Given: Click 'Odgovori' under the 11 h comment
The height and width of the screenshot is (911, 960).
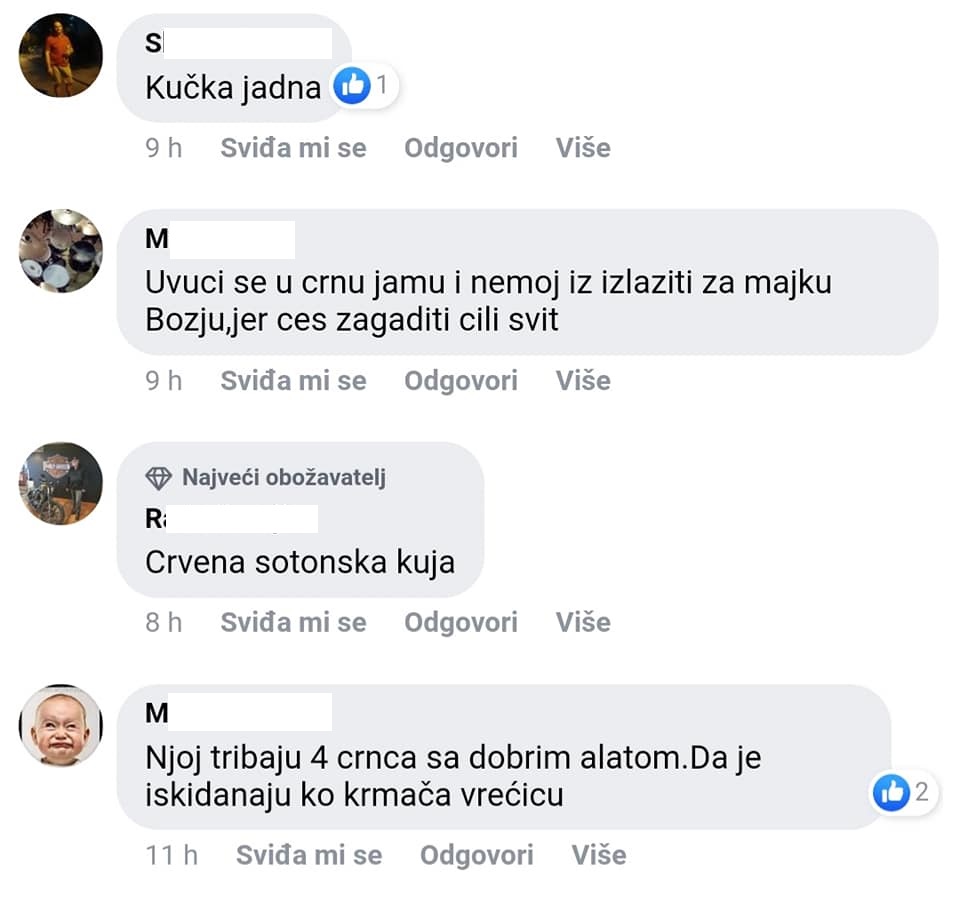Looking at the screenshot, I should coord(477,855).
